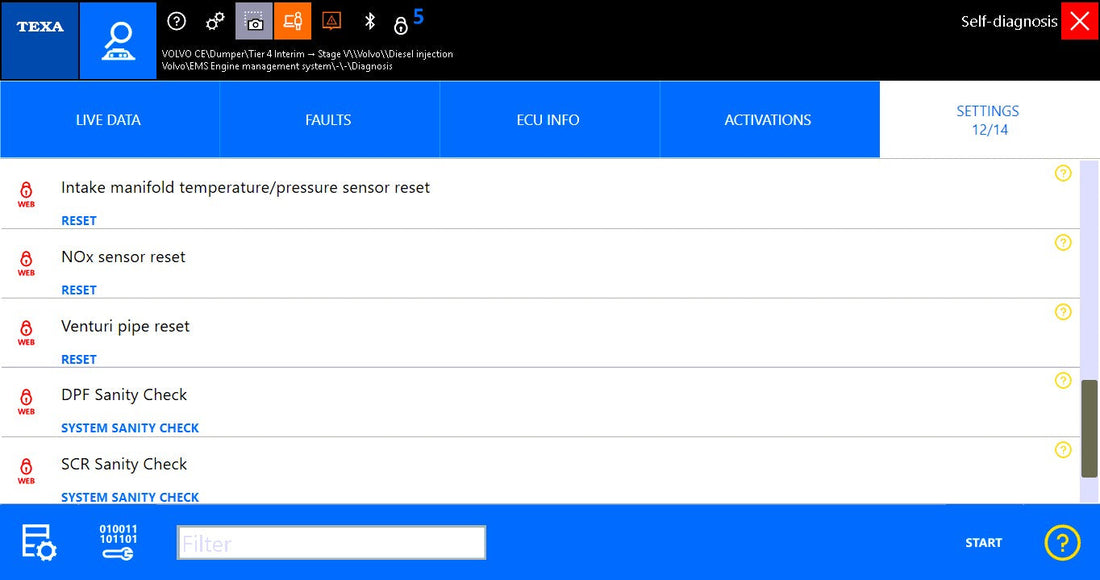The height and width of the screenshot is (580, 1100).
Task: Open help for NOx sensor reset row
Action: coord(1063,243)
